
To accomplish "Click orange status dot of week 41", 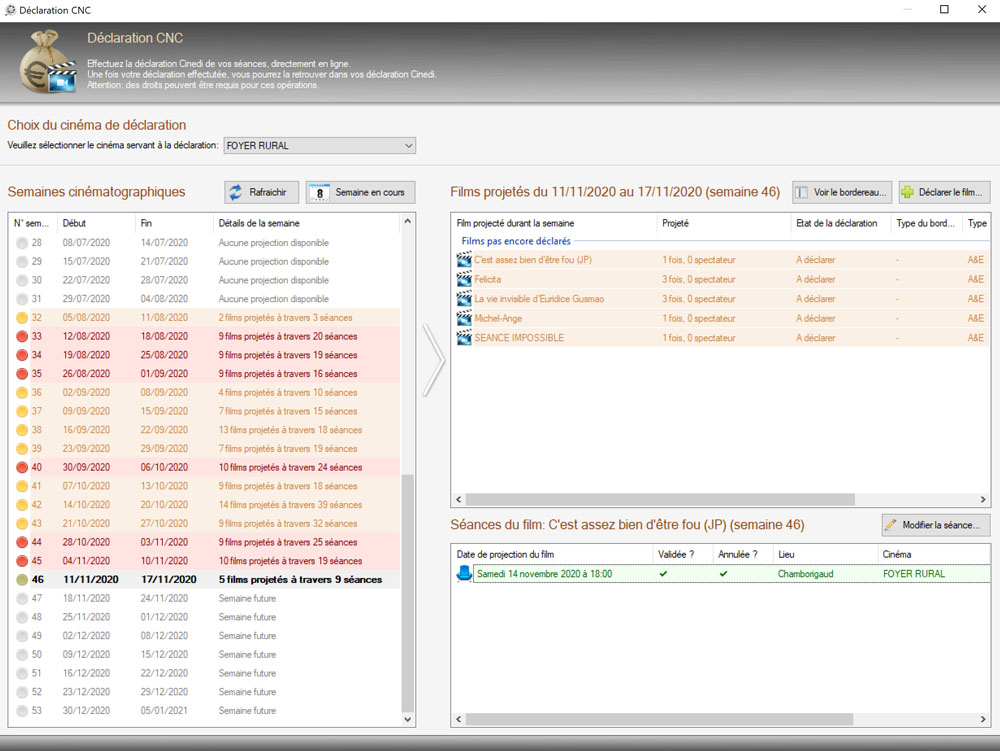I will (x=22, y=486).
